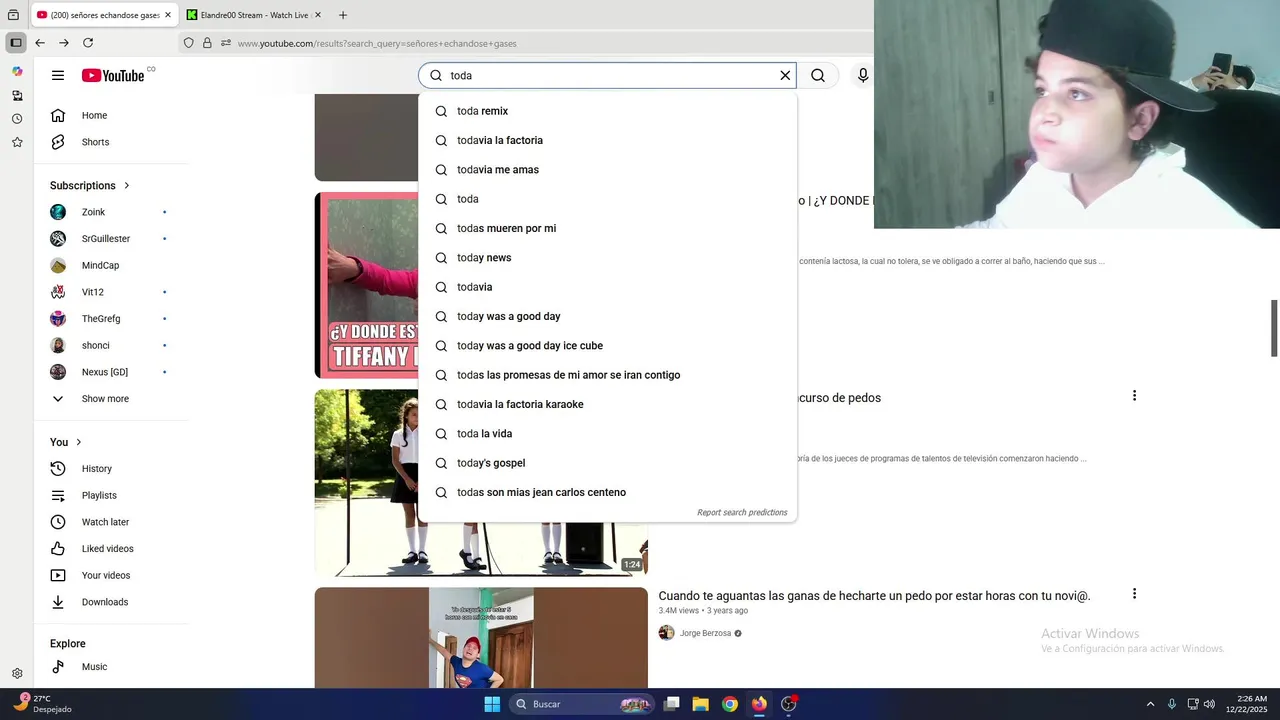Screen dimensions: 1280x720
Task: Go back with the browser back arrow
Action: (40, 43)
